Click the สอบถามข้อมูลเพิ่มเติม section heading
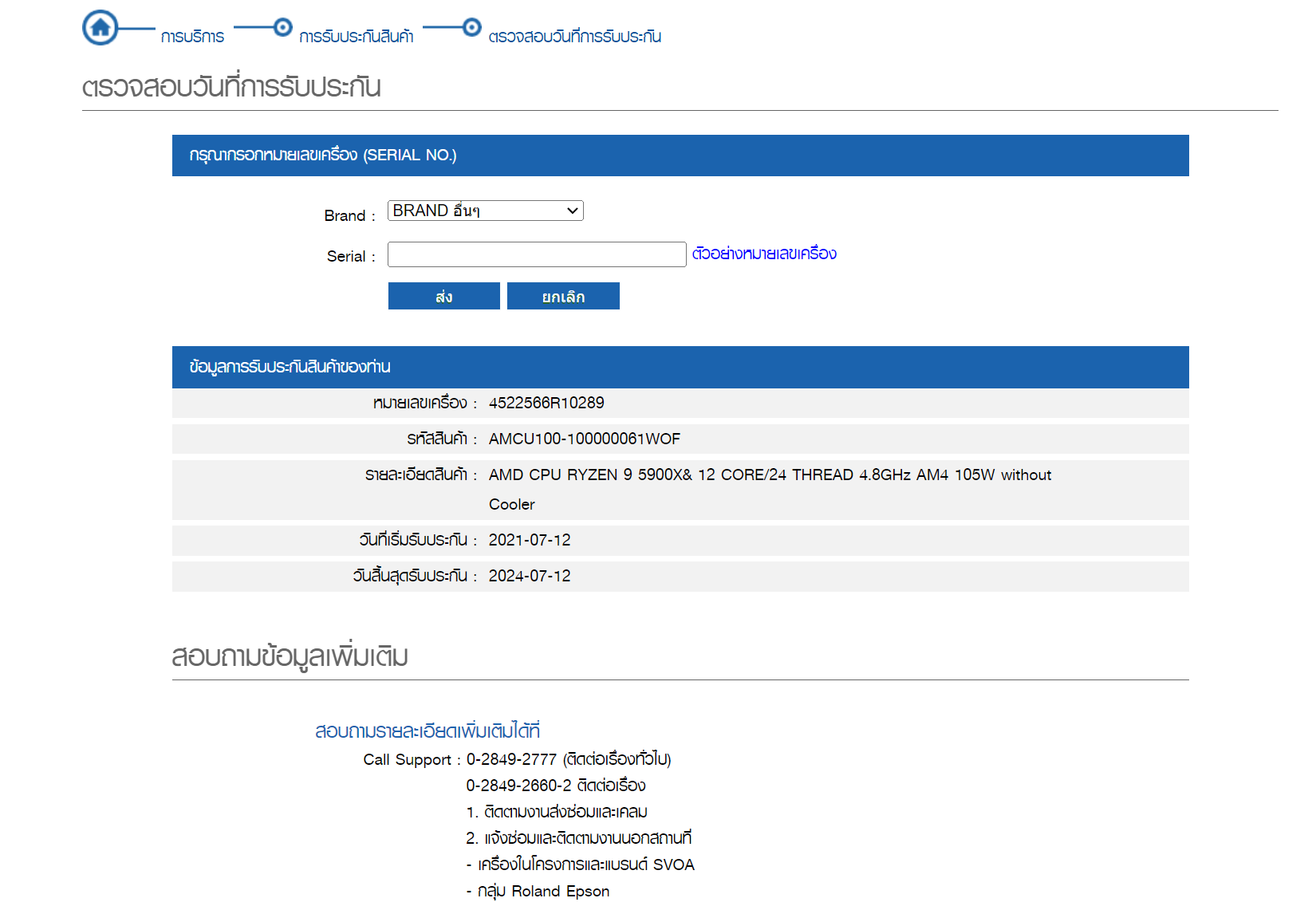 pyautogui.click(x=290, y=656)
